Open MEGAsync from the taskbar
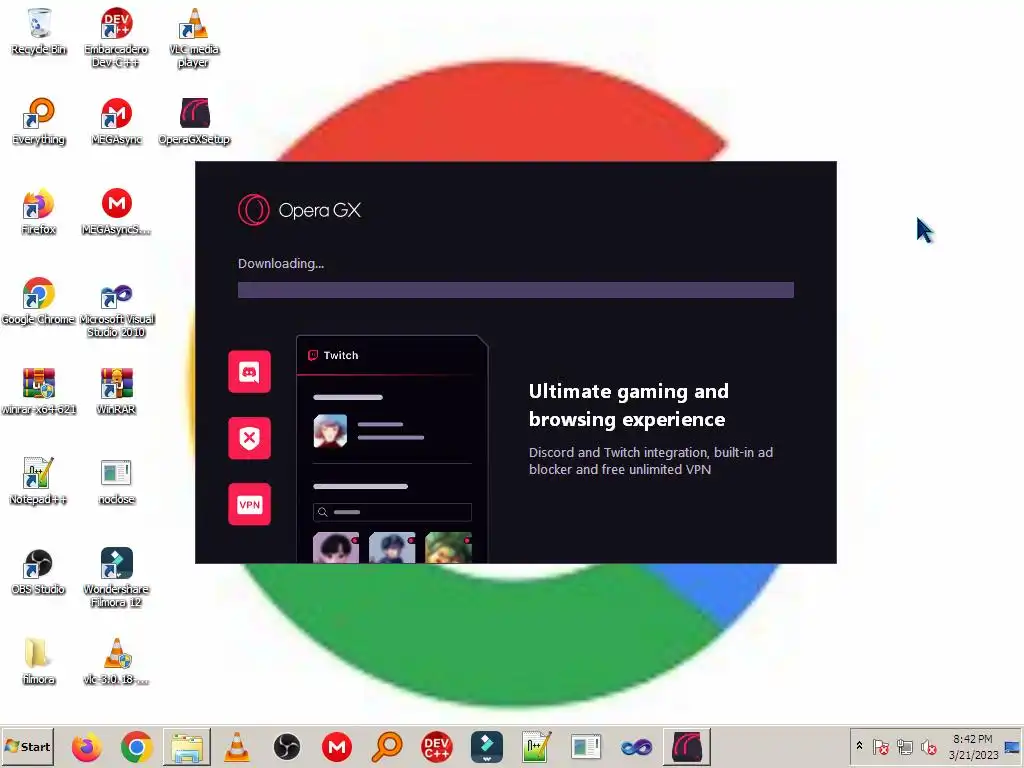 [337, 747]
